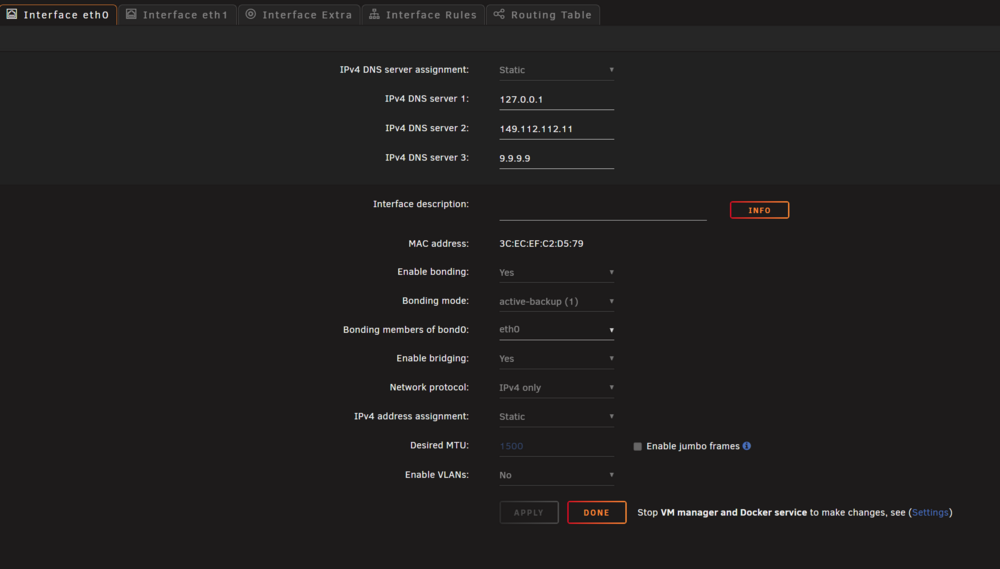Open the Interface Extra tab
This screenshot has width=1000, height=569.
tap(299, 14)
